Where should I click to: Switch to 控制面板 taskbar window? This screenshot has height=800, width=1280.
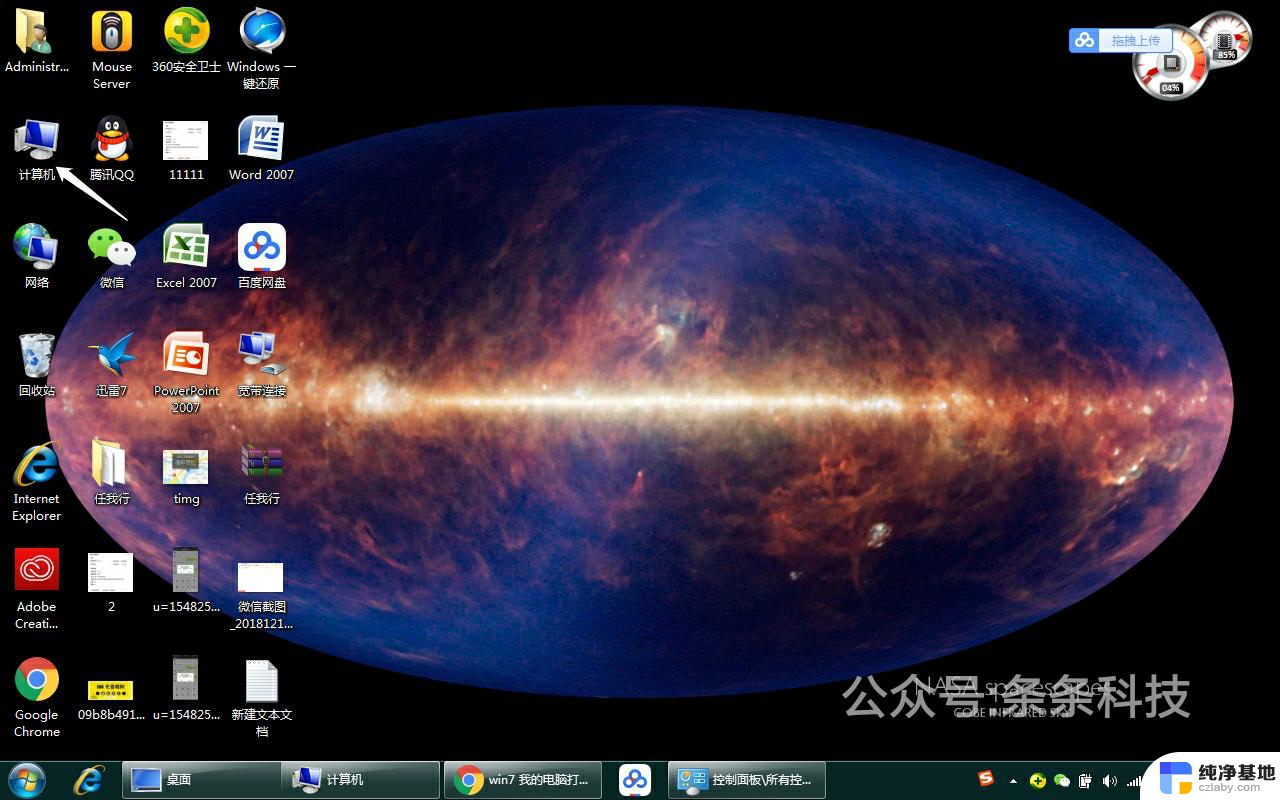[747, 779]
